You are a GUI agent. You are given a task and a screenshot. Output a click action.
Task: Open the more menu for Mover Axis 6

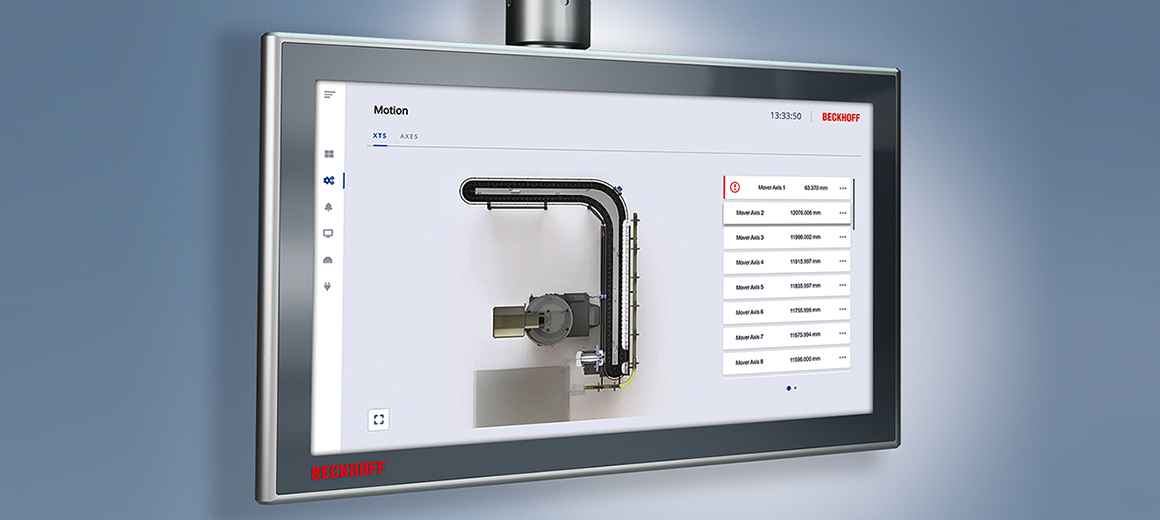tap(843, 312)
